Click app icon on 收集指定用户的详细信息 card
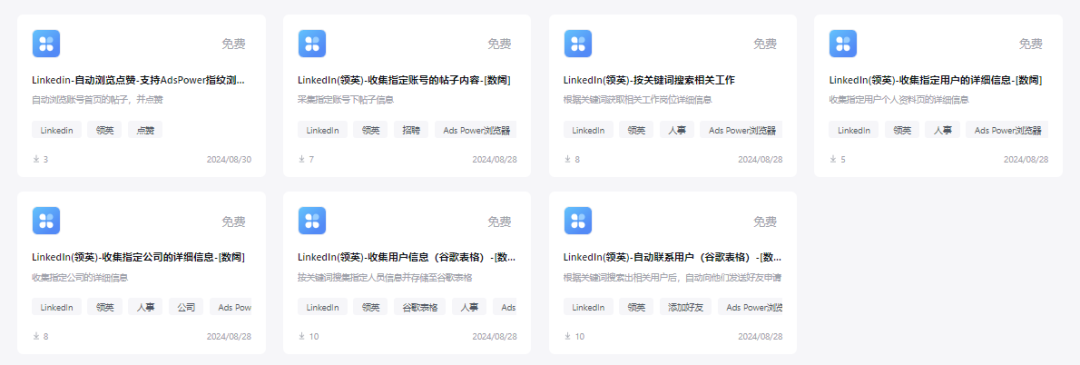 843,43
